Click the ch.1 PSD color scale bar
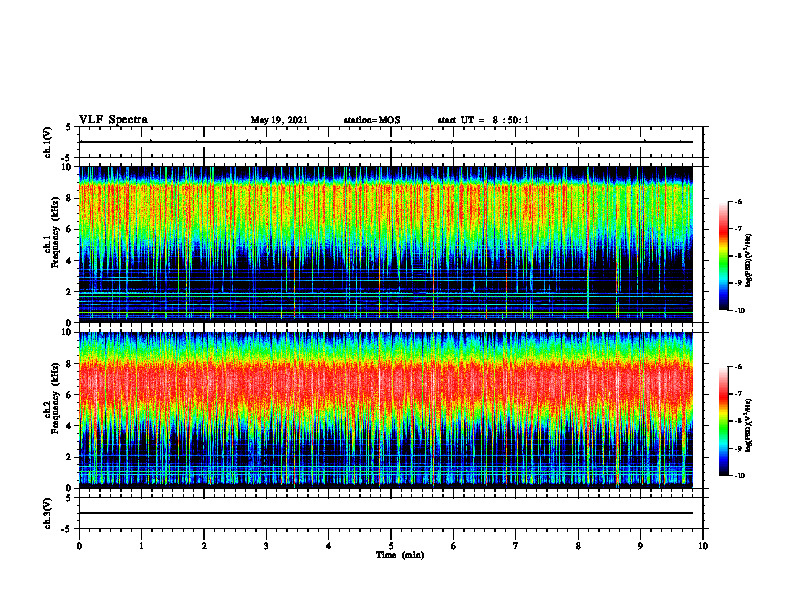Screen dimensions: 792x612 point(724,256)
